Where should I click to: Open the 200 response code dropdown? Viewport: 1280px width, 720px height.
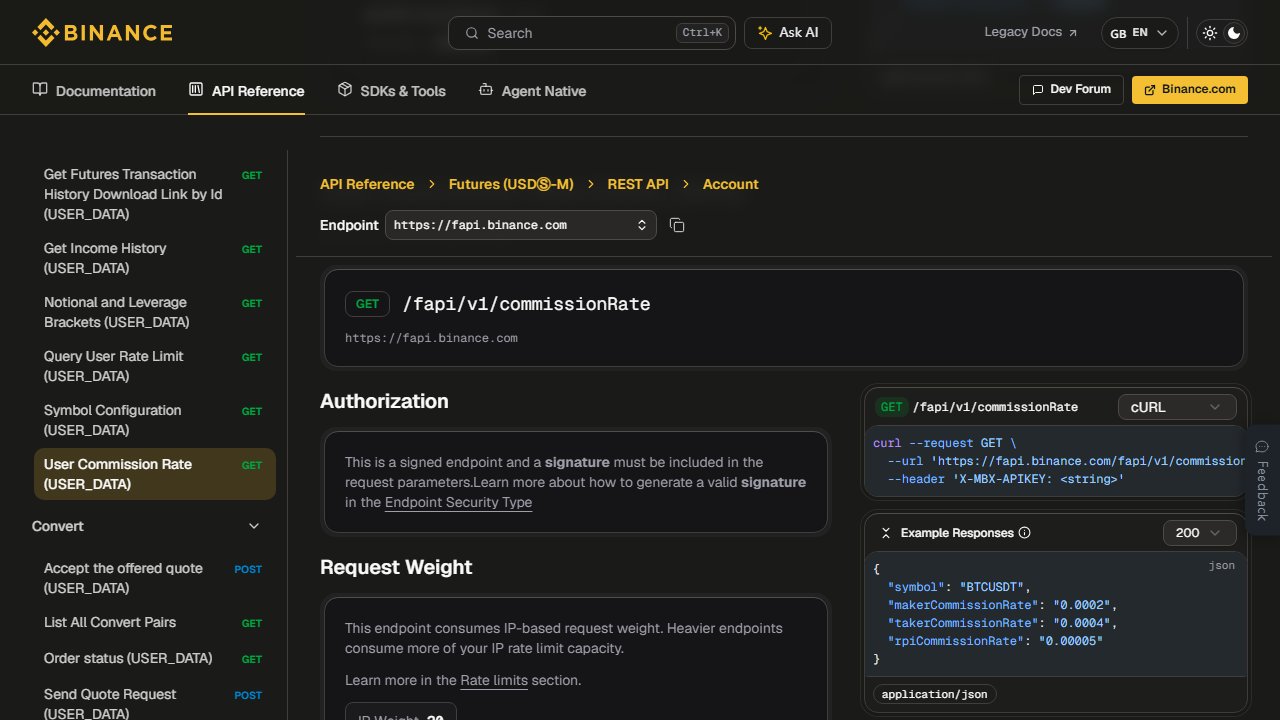[x=1200, y=533]
